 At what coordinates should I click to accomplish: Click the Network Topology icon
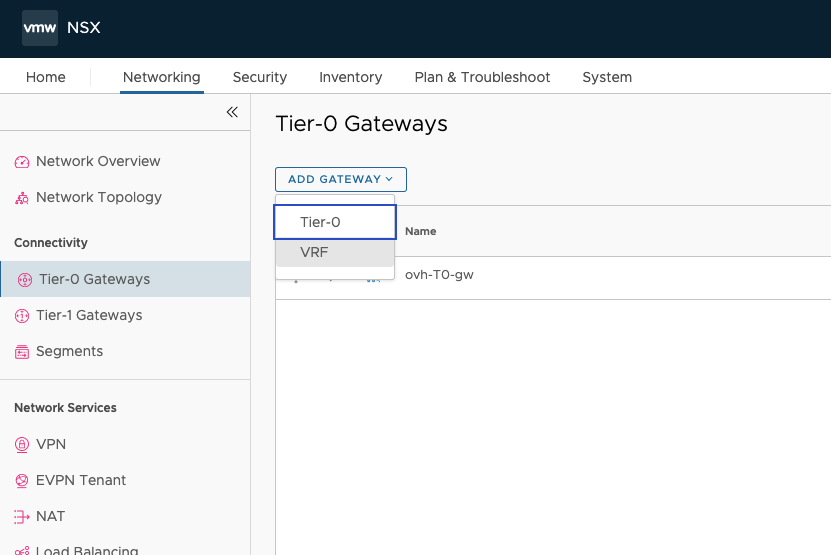point(22,198)
